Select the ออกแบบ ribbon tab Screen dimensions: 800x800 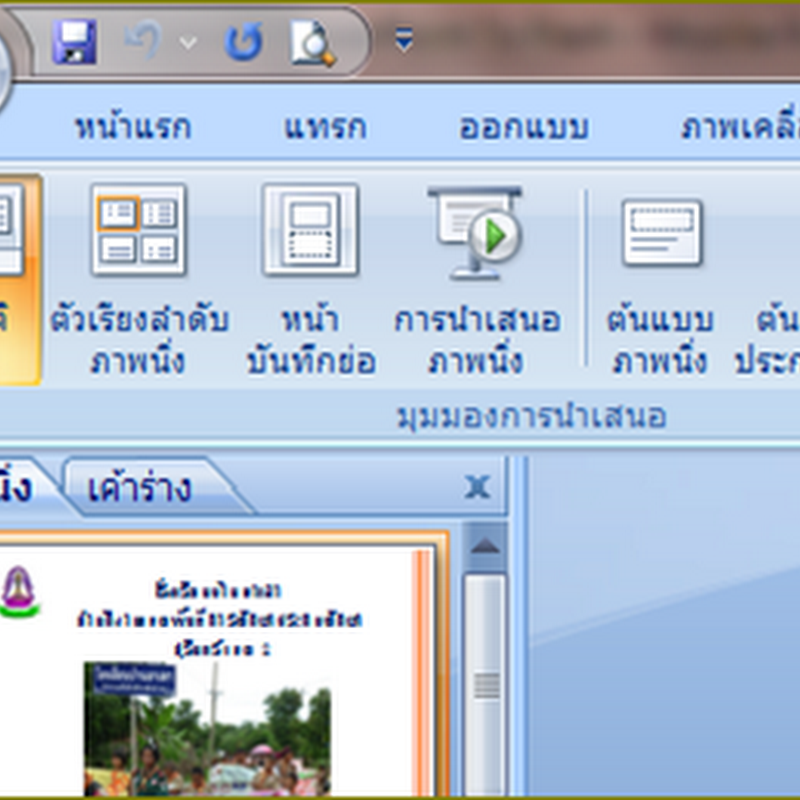pyautogui.click(x=524, y=127)
